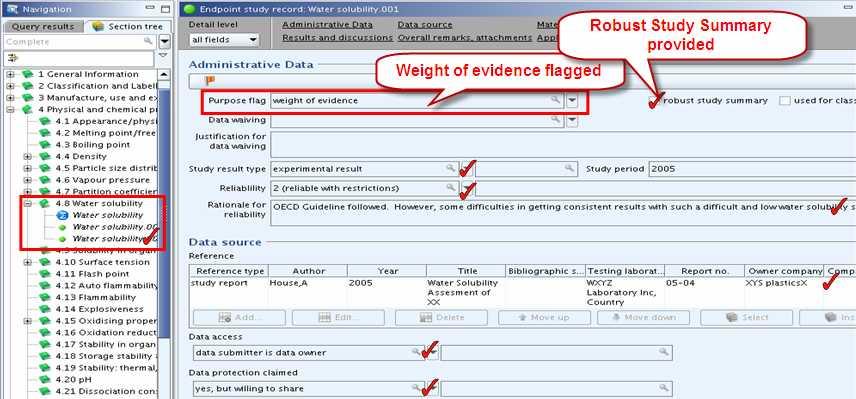Click the orange flag icon under Administrative Data

[x=210, y=81]
